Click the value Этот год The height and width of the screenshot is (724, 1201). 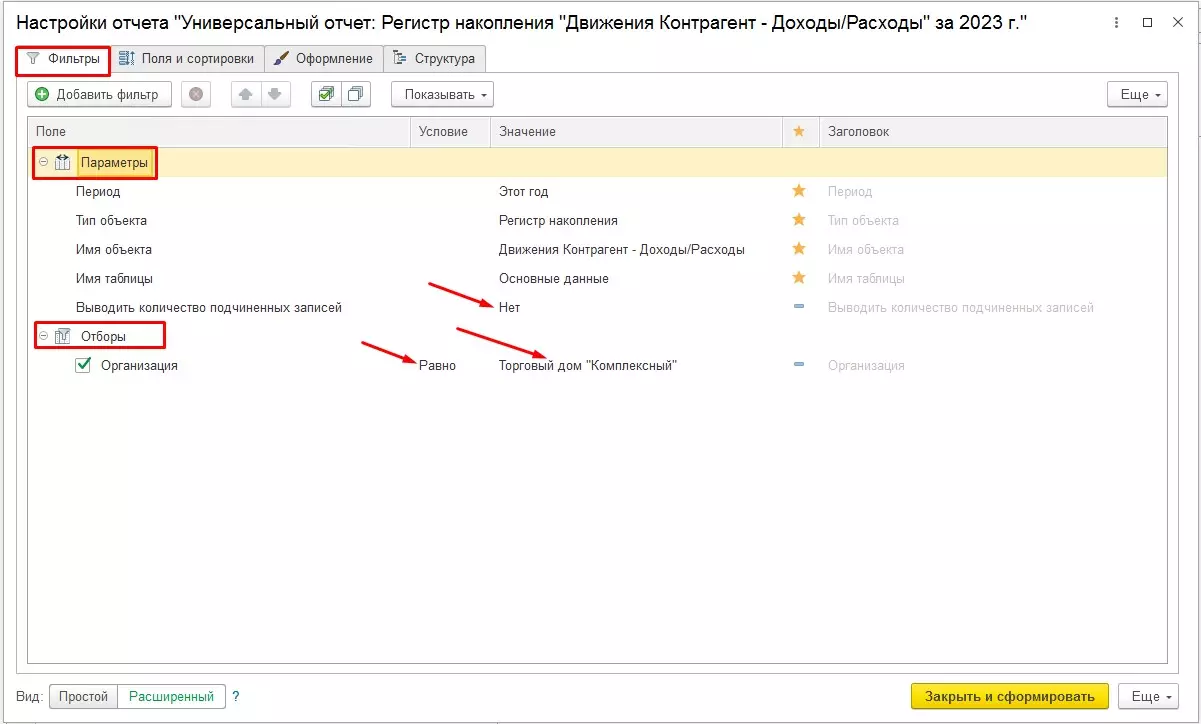(524, 191)
